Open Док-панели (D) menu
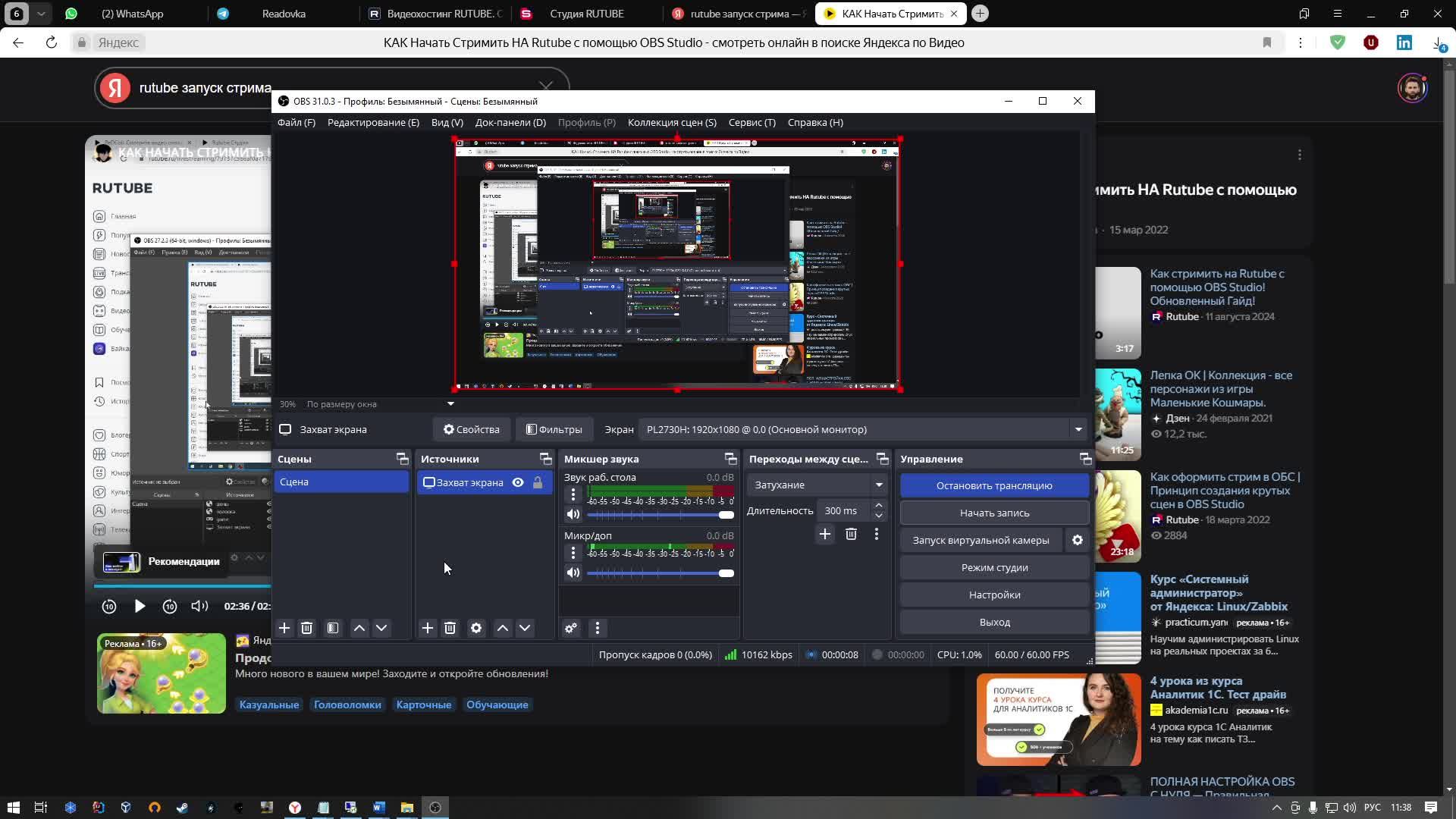Viewport: 1456px width, 819px height. coord(510,122)
